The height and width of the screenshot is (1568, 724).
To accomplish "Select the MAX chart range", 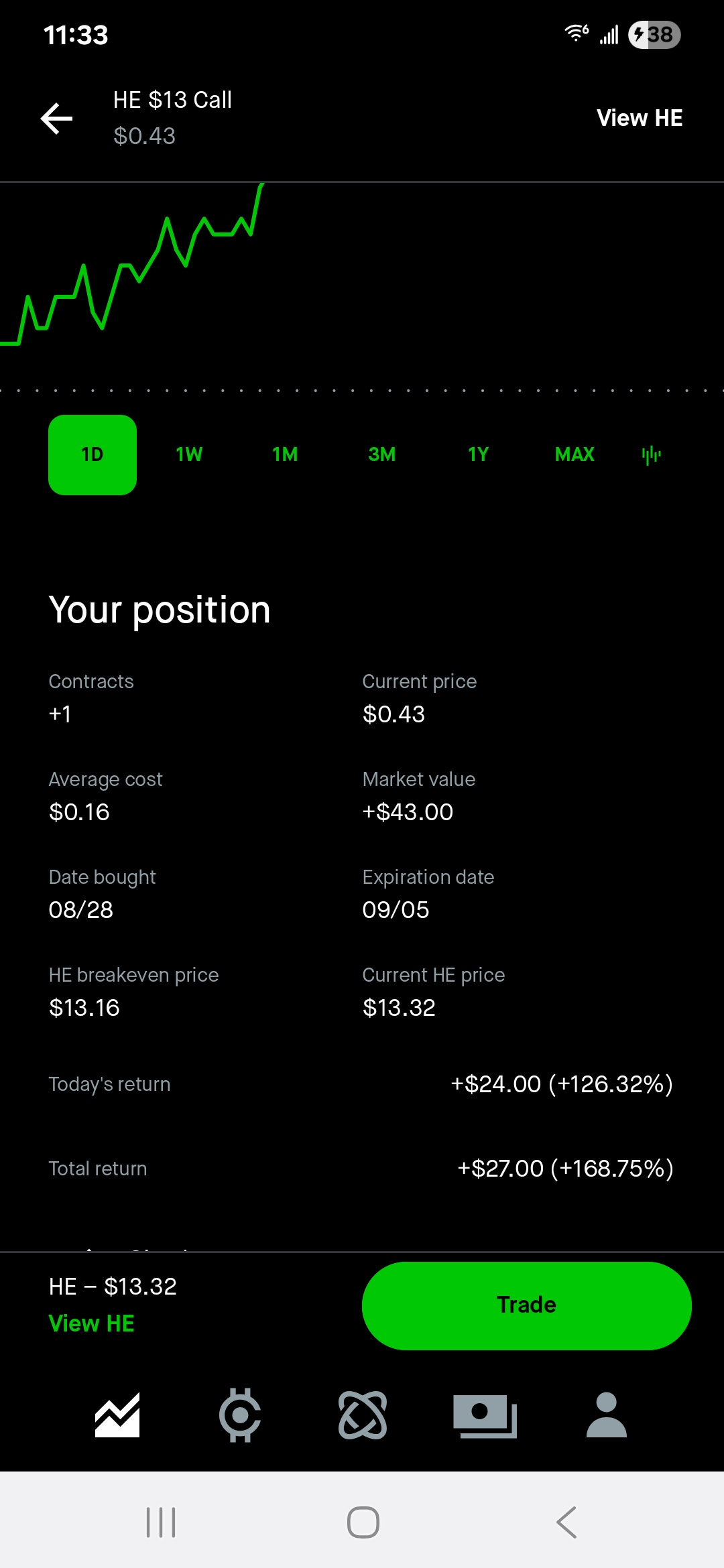I will tap(575, 455).
